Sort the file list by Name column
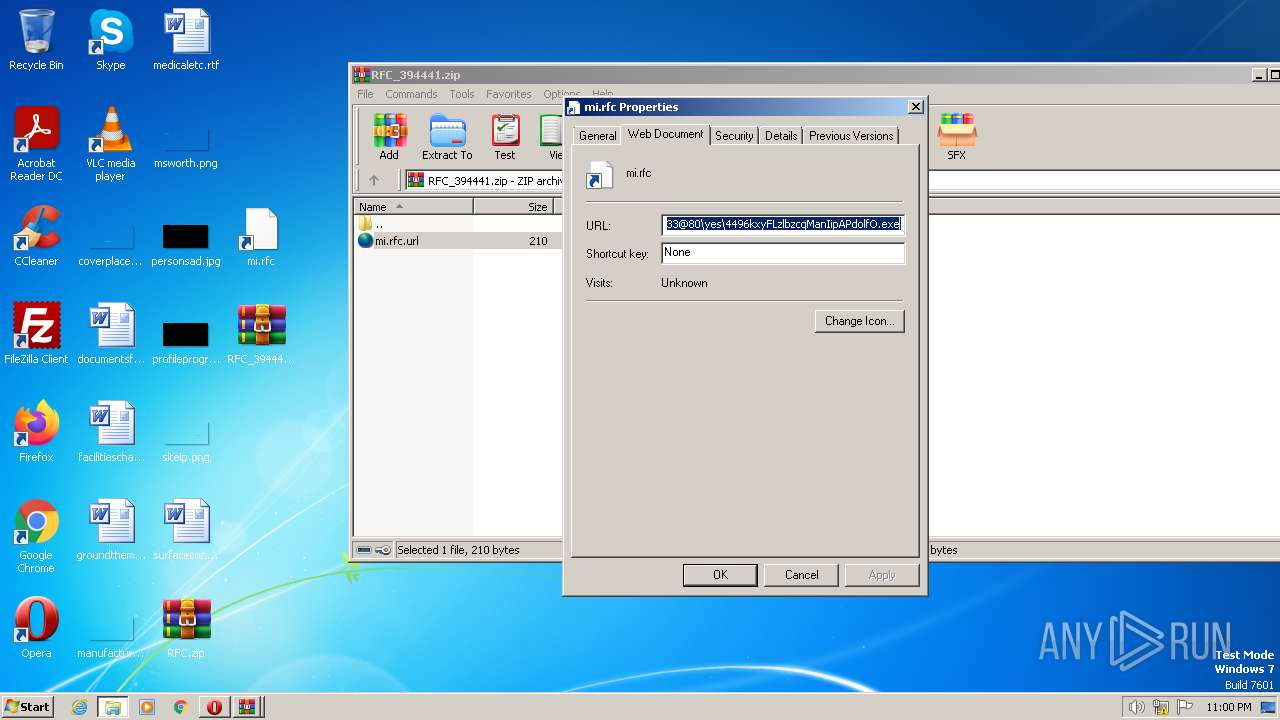1280x720 pixels. point(414,207)
